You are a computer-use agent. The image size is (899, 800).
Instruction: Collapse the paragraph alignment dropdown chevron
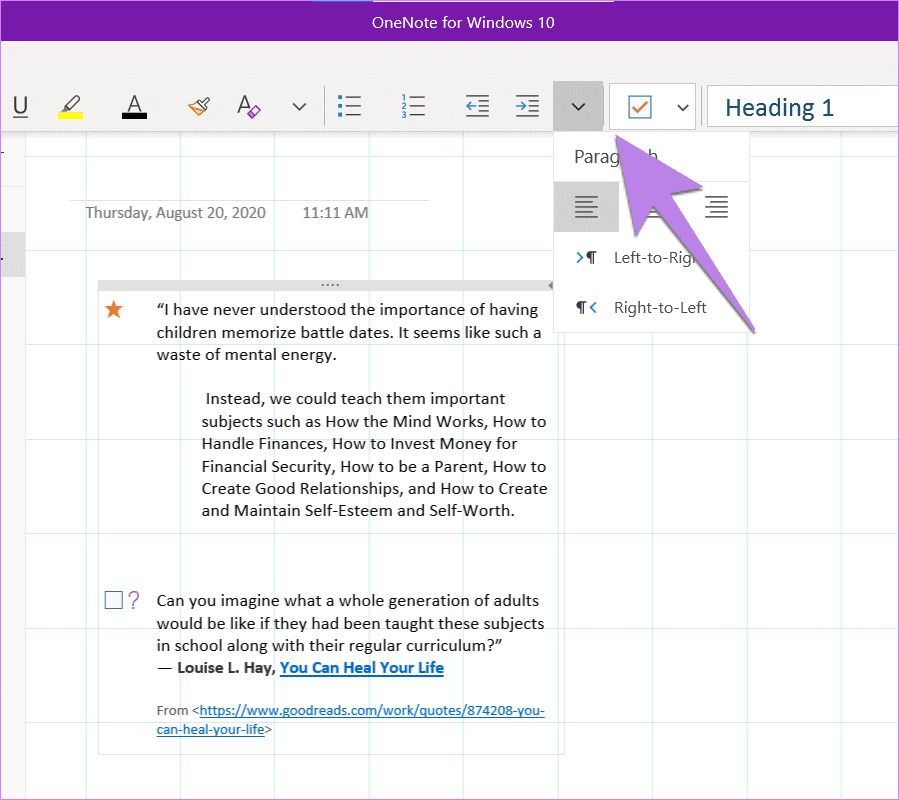[x=578, y=107]
